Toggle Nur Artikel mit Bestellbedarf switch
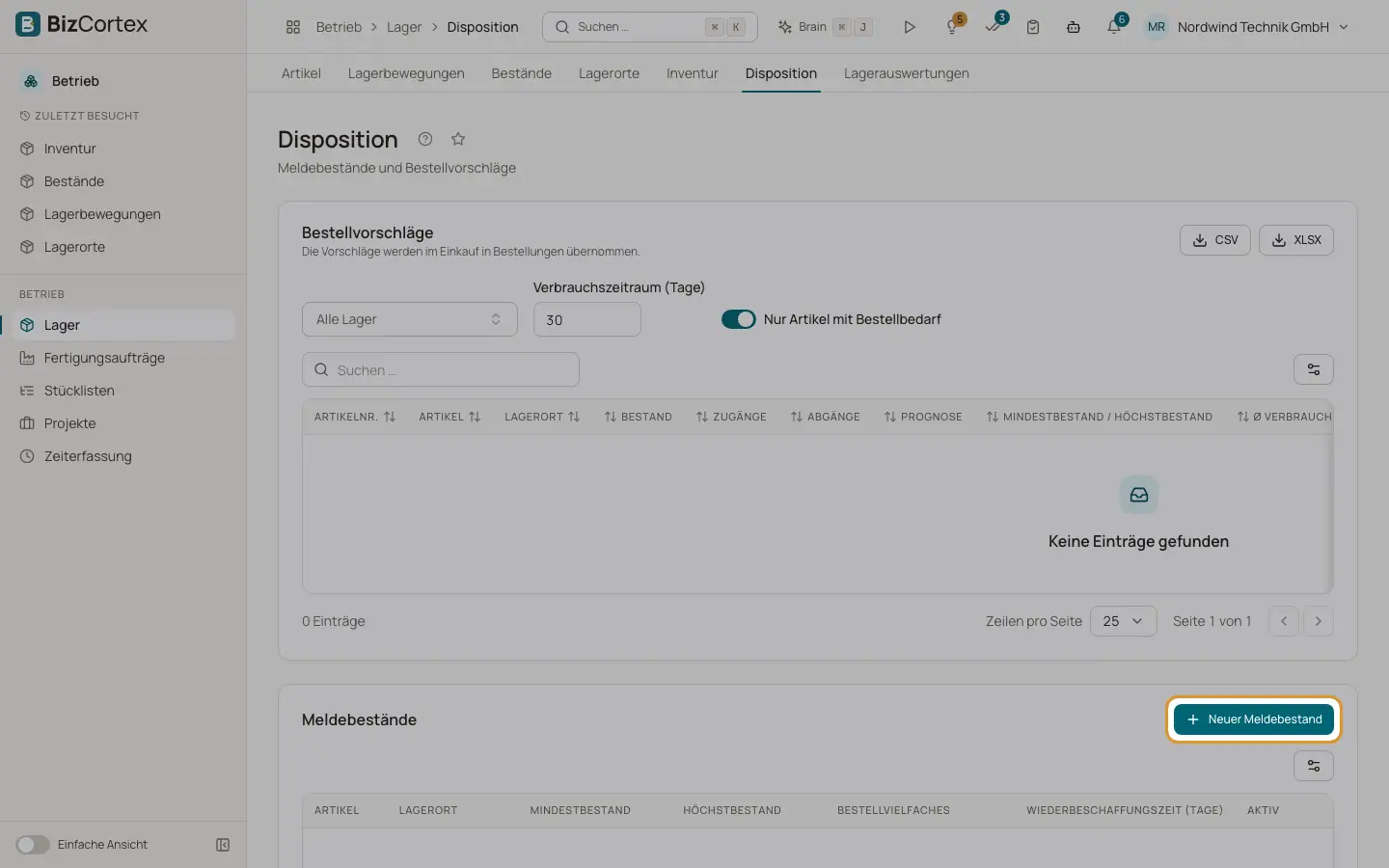The image size is (1389, 868). (739, 319)
